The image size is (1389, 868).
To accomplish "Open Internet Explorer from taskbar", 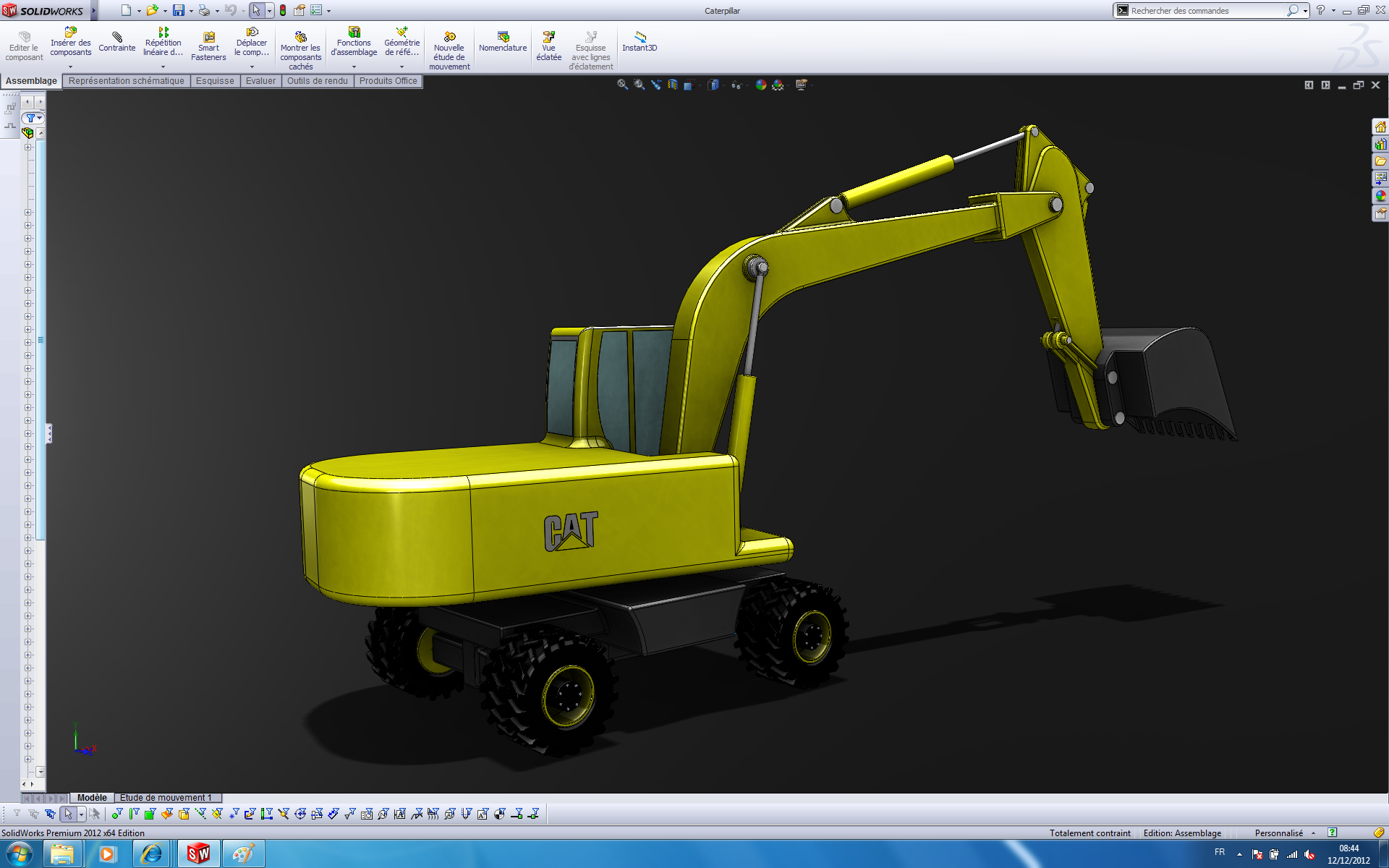I will [x=152, y=854].
